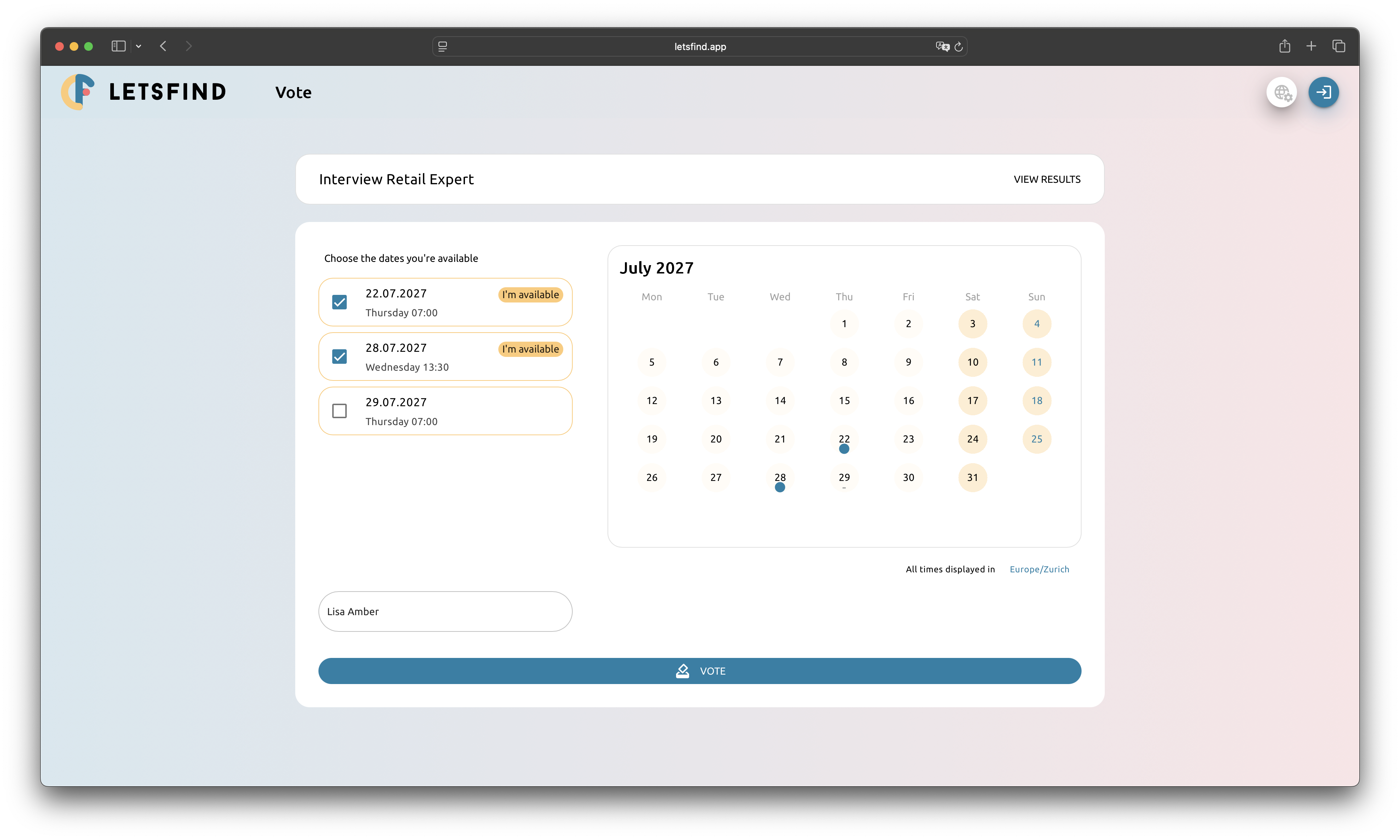This screenshot has width=1400, height=840.
Task: Click the Thu weekday header
Action: [x=844, y=297]
